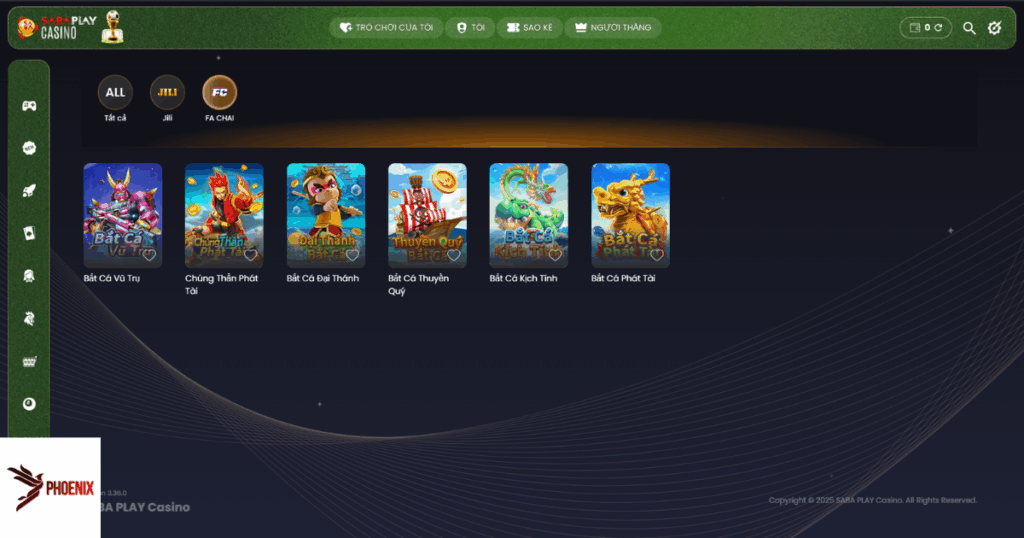Screen dimensions: 1024x538
Task: Click the Bắt Cá Vũ Trụ title text
Action: [x=112, y=278]
